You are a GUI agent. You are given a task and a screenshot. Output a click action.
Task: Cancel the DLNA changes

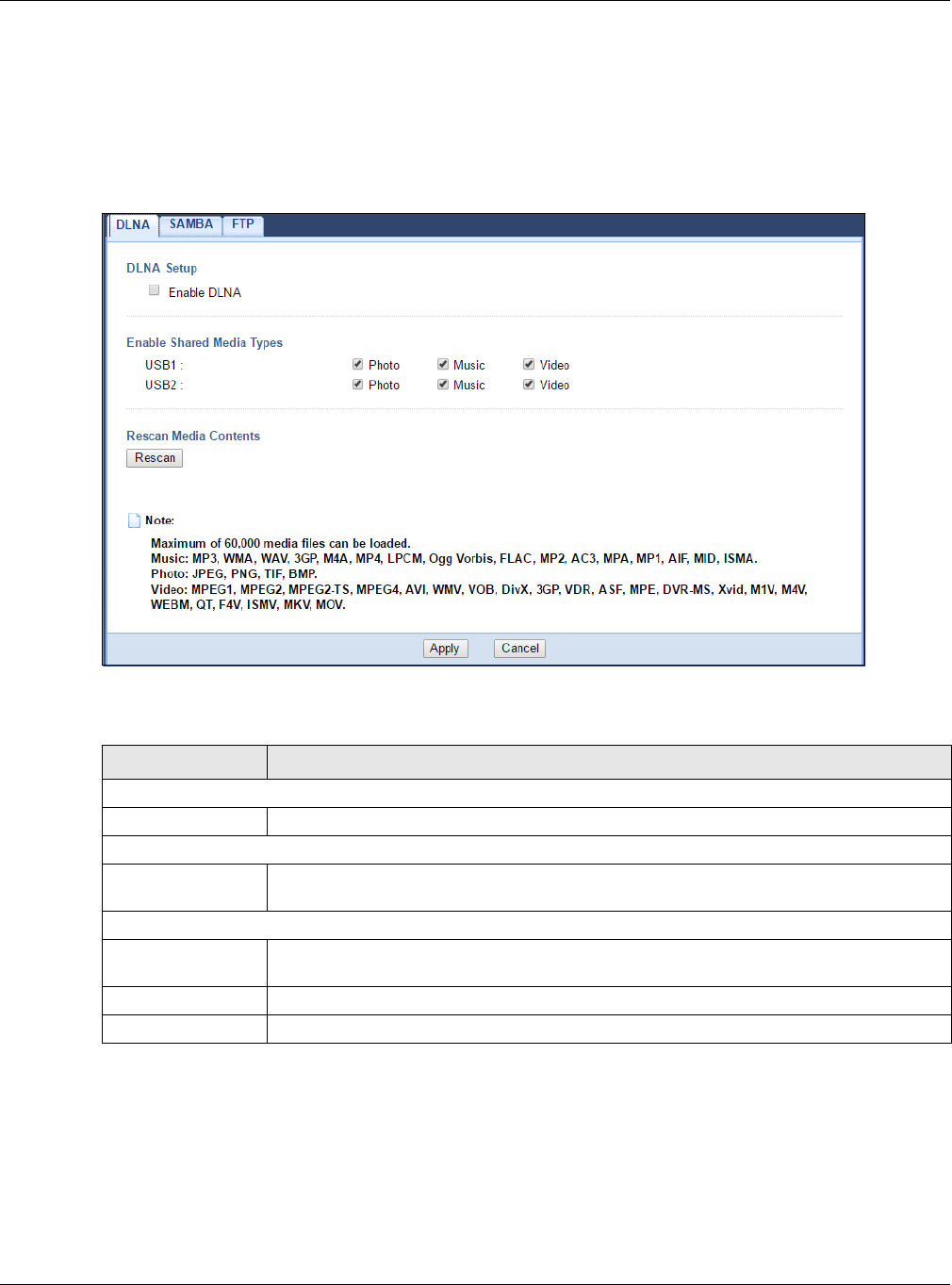coord(520,649)
